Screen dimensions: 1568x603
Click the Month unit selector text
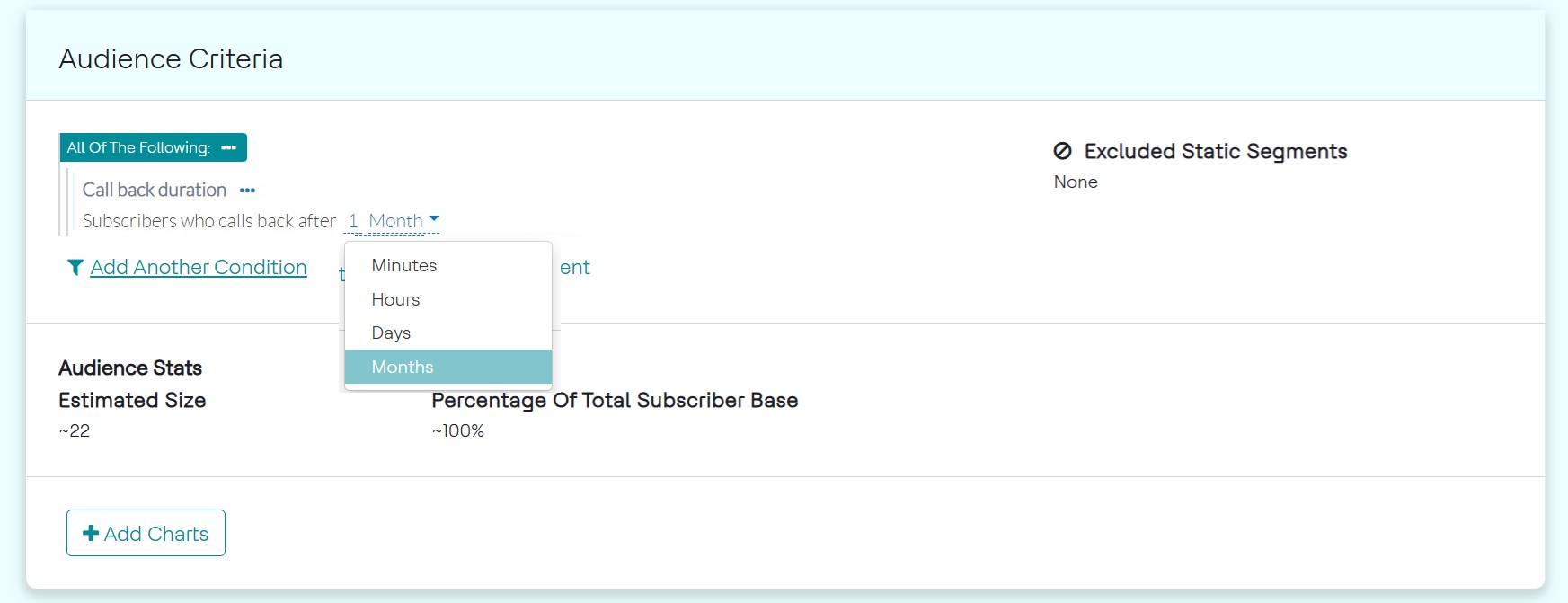click(x=395, y=221)
